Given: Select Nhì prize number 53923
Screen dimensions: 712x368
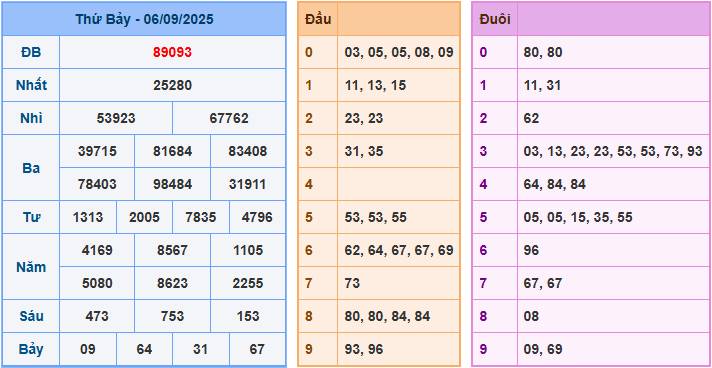Looking at the screenshot, I should [116, 118].
